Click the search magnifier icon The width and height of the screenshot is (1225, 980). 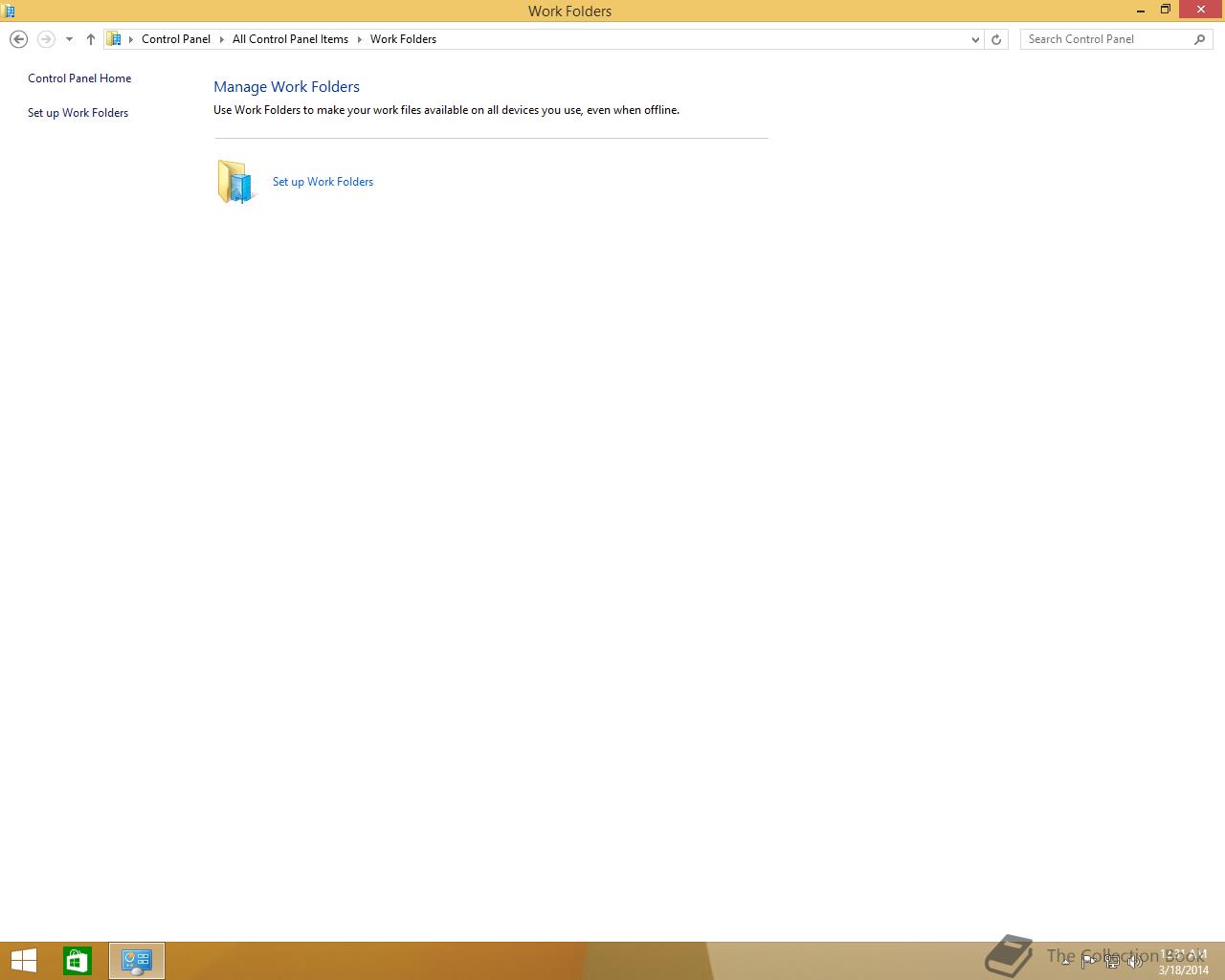(x=1200, y=39)
